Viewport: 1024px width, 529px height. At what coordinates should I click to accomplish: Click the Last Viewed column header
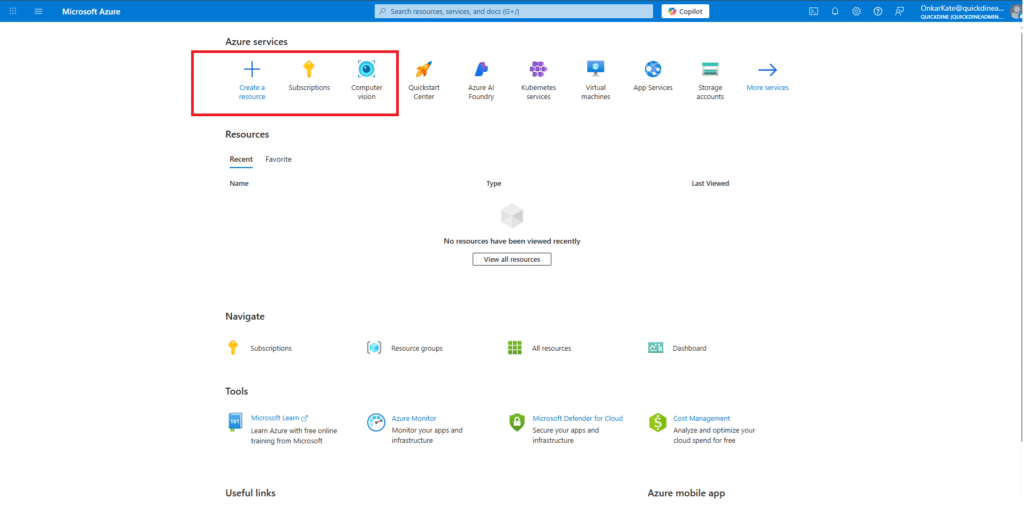[710, 184]
